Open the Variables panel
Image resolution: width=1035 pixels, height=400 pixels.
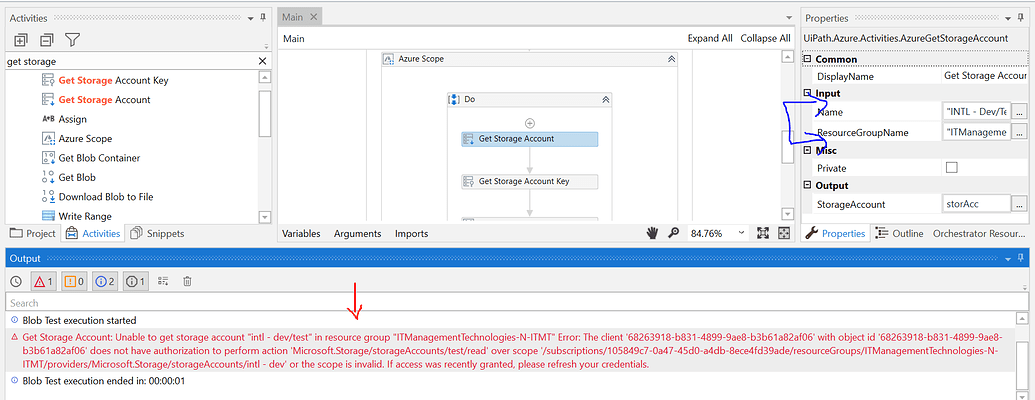(301, 234)
